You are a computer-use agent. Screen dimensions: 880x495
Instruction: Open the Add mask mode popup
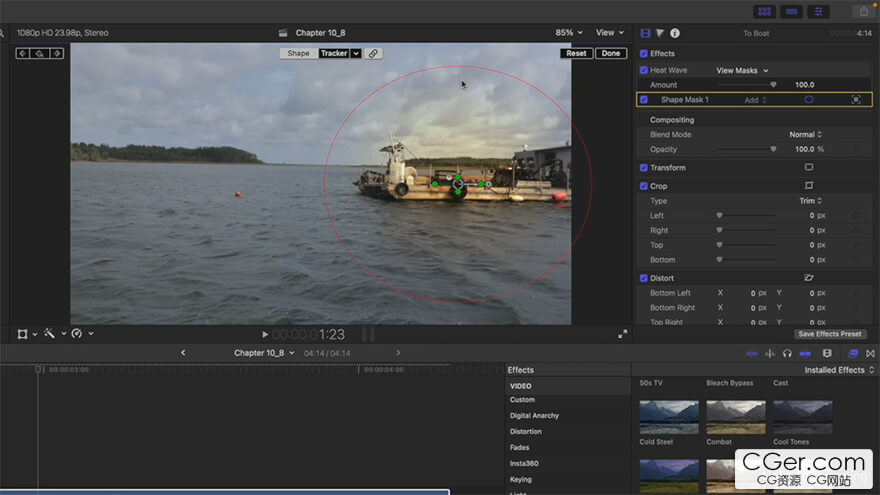(x=755, y=100)
